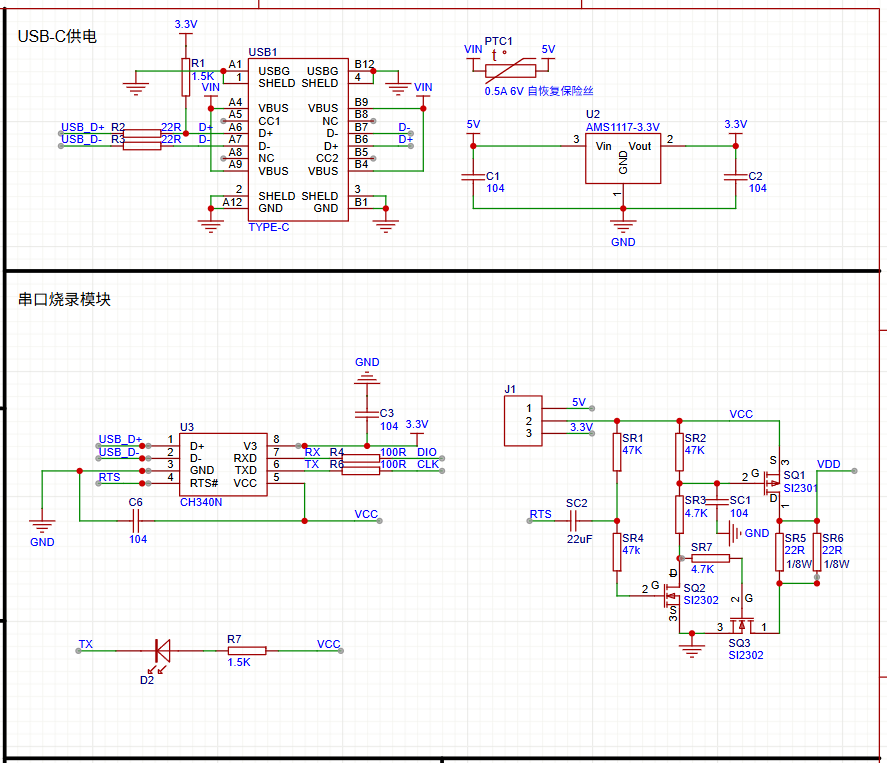887x763 pixels.
Task: Click the "CLK" net label
Action: tap(428, 464)
